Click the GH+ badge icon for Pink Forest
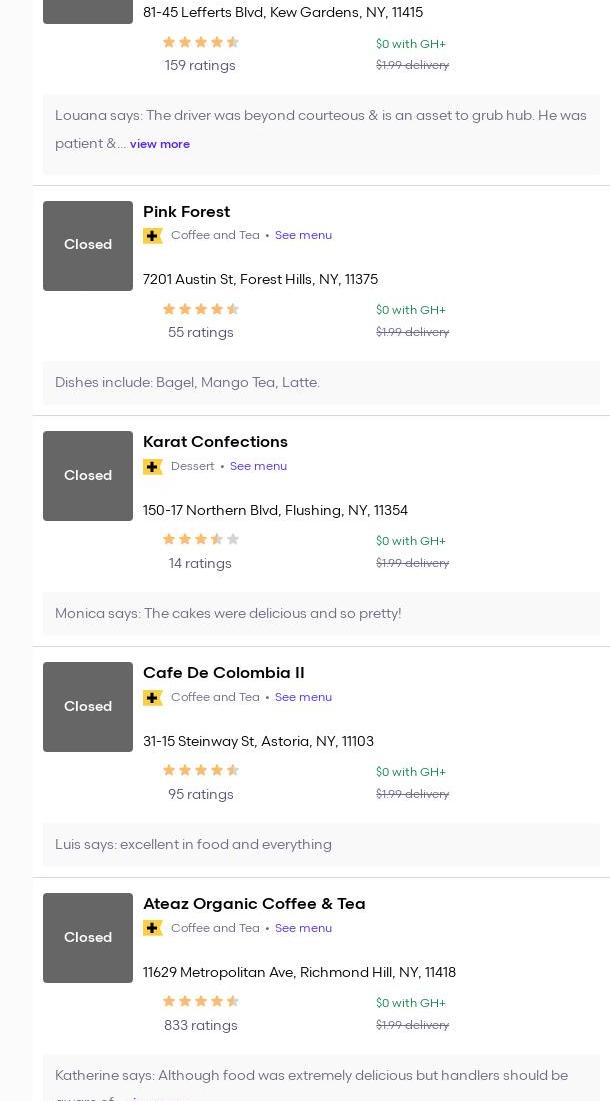The width and height of the screenshot is (610, 1101). tap(153, 236)
